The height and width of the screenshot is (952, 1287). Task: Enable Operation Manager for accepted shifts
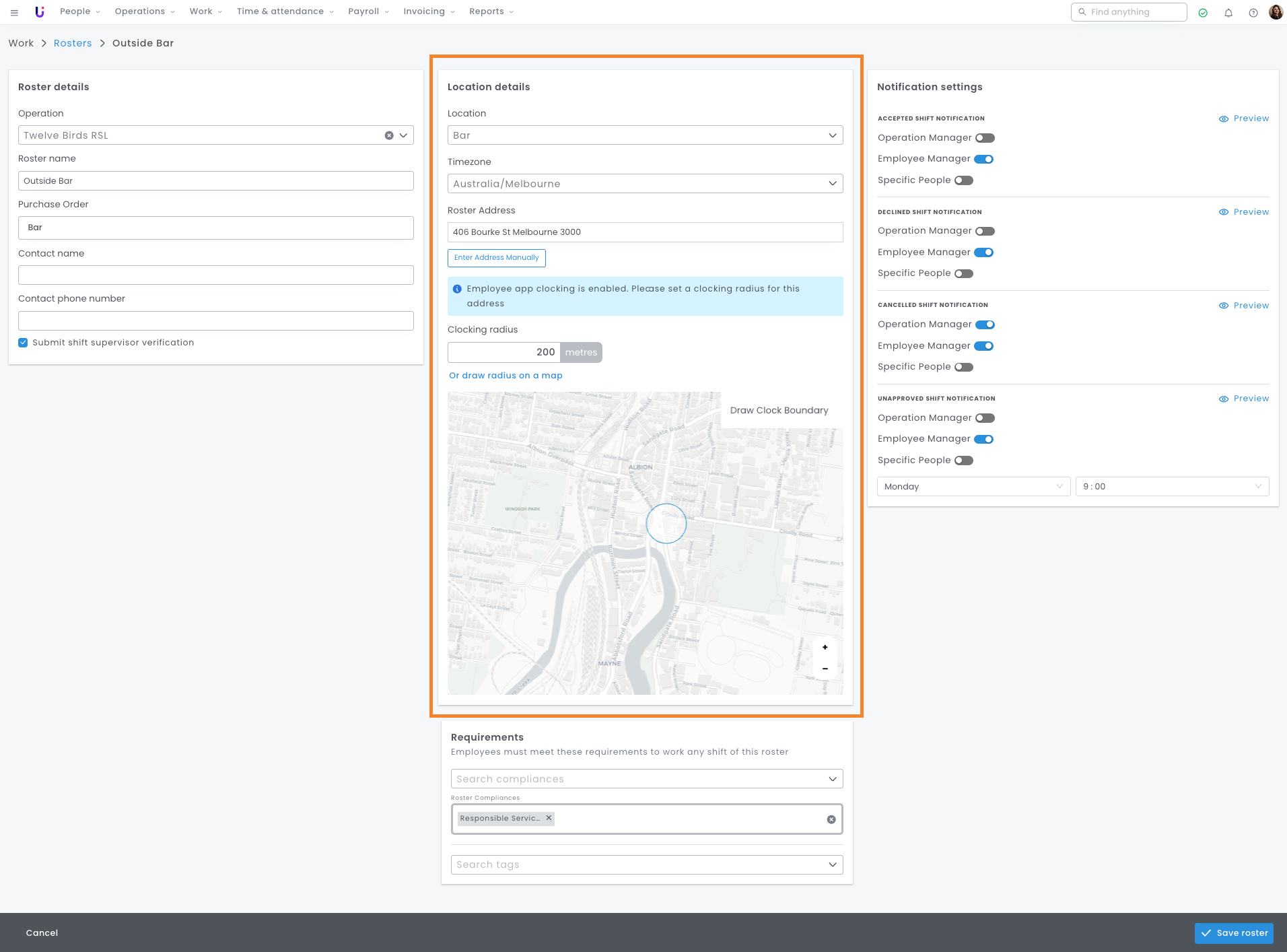(x=985, y=138)
